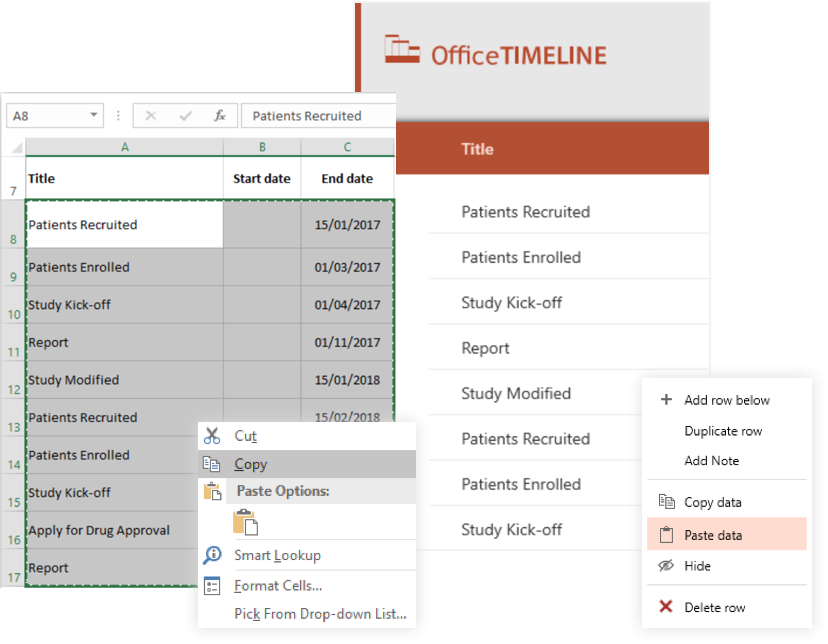Choose Add row below in Office Timeline menu
This screenshot has height=644, width=828.
click(x=727, y=400)
